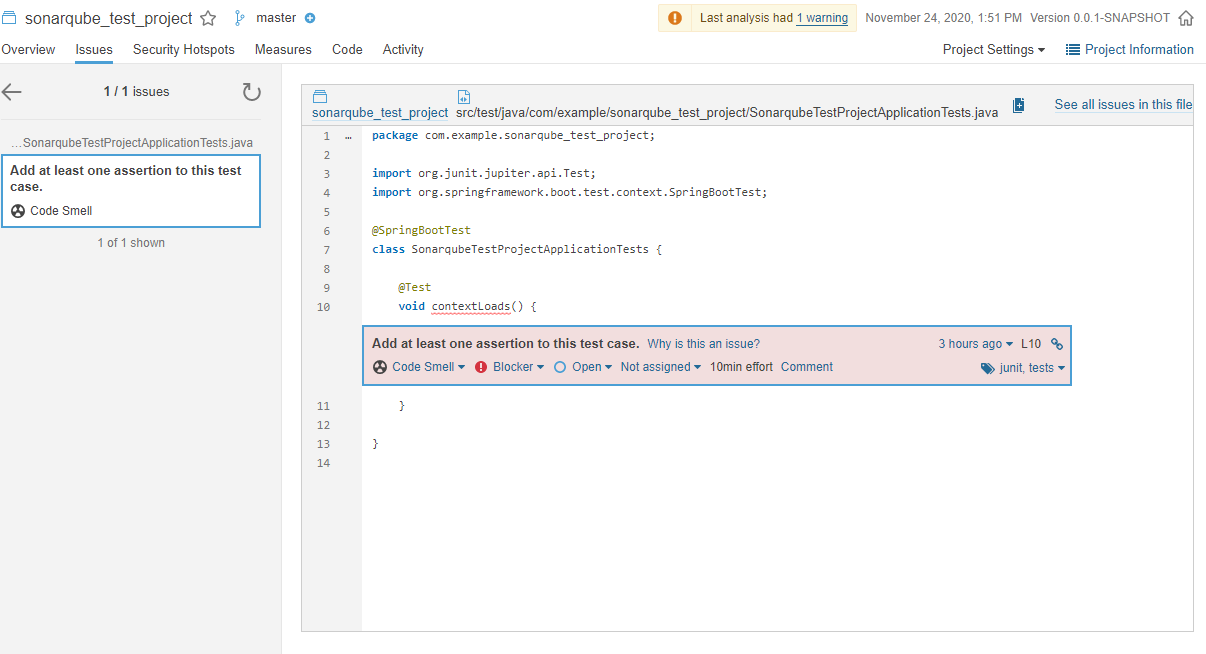Click the master branch name
The height and width of the screenshot is (654, 1206).
pyautogui.click(x=276, y=18)
